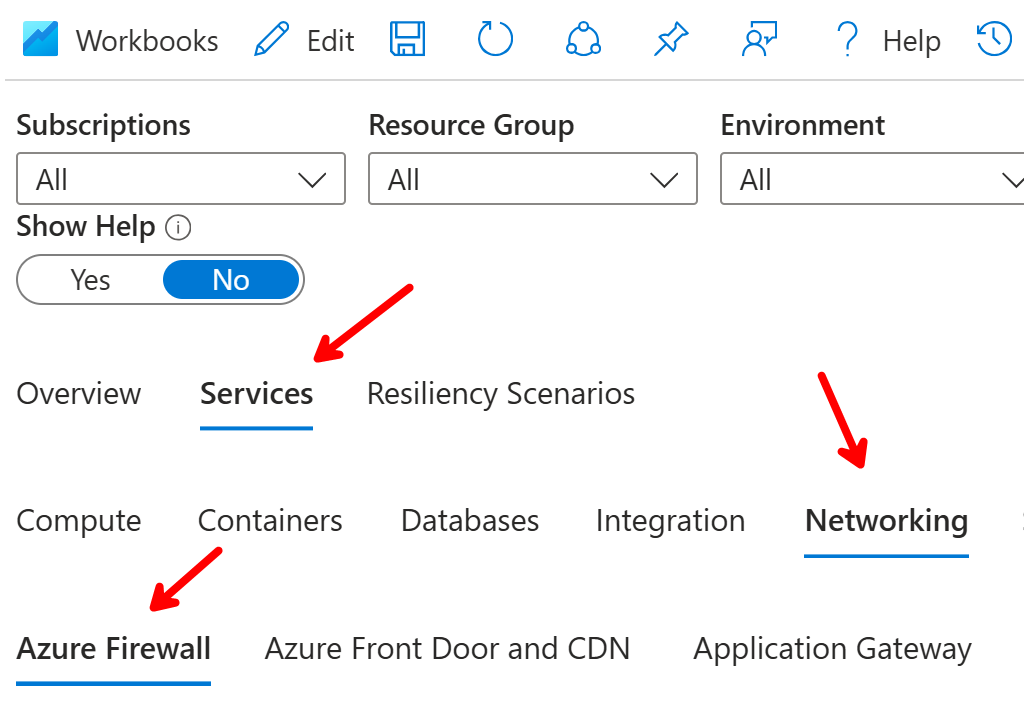Pin the workbook using the pin icon
Image resolution: width=1024 pixels, height=716 pixels.
coord(671,39)
